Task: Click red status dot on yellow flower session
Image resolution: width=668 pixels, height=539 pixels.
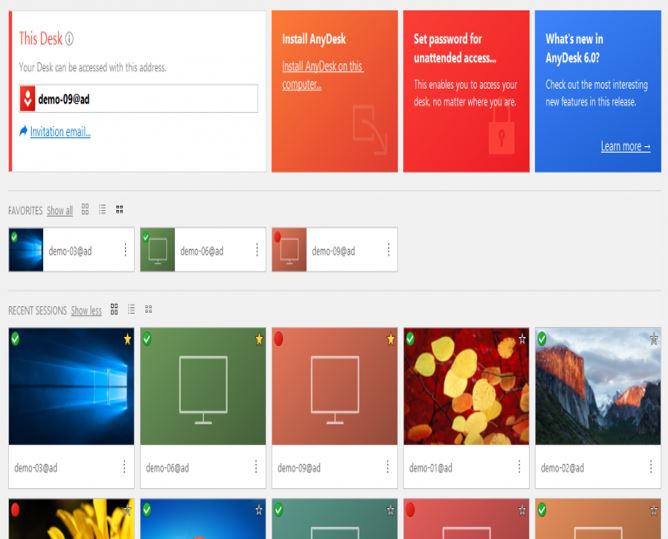Action: coord(15,510)
